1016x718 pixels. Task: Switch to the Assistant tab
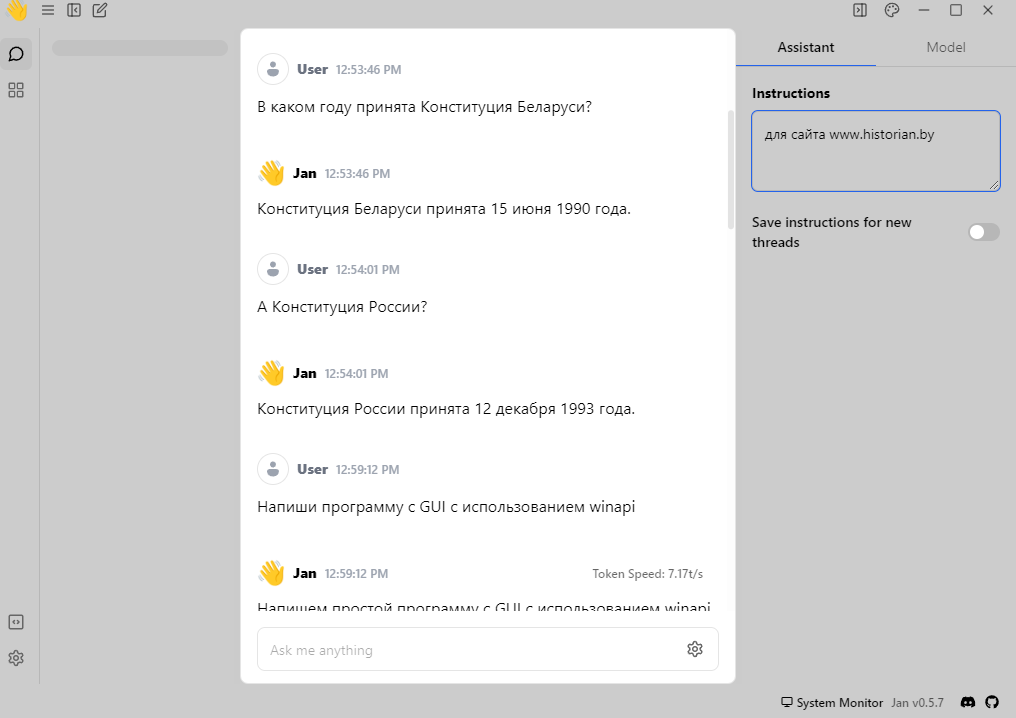(805, 47)
